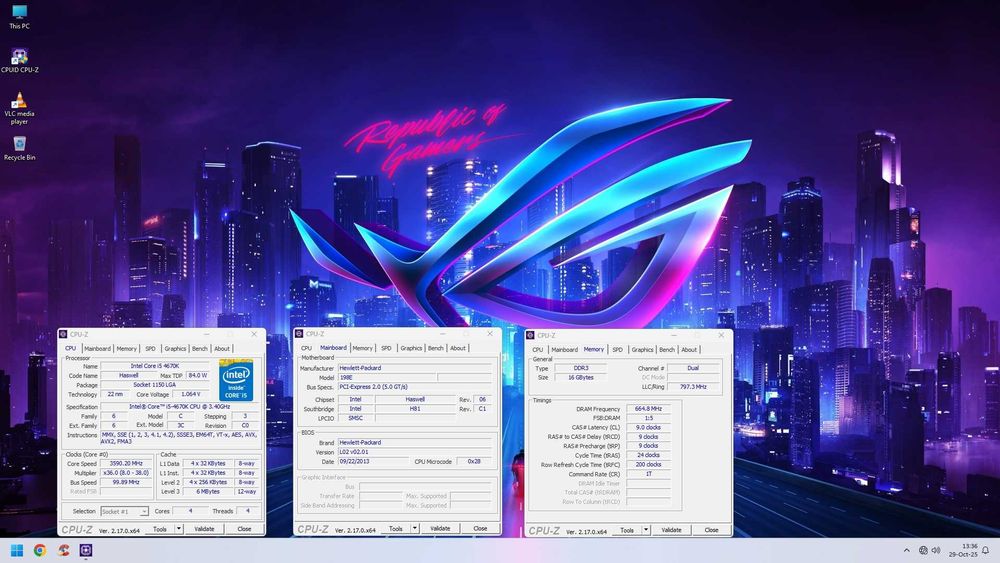This screenshot has width=1000, height=563.
Task: Switch to the CPU tab in the Memory tab window
Action: [x=538, y=349]
